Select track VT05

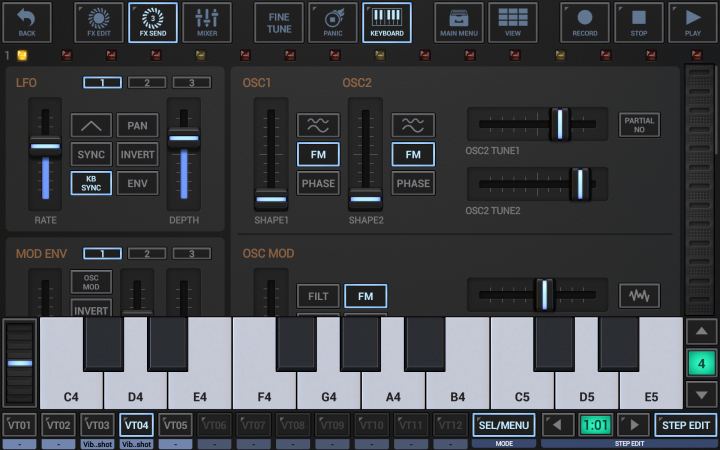coord(175,425)
